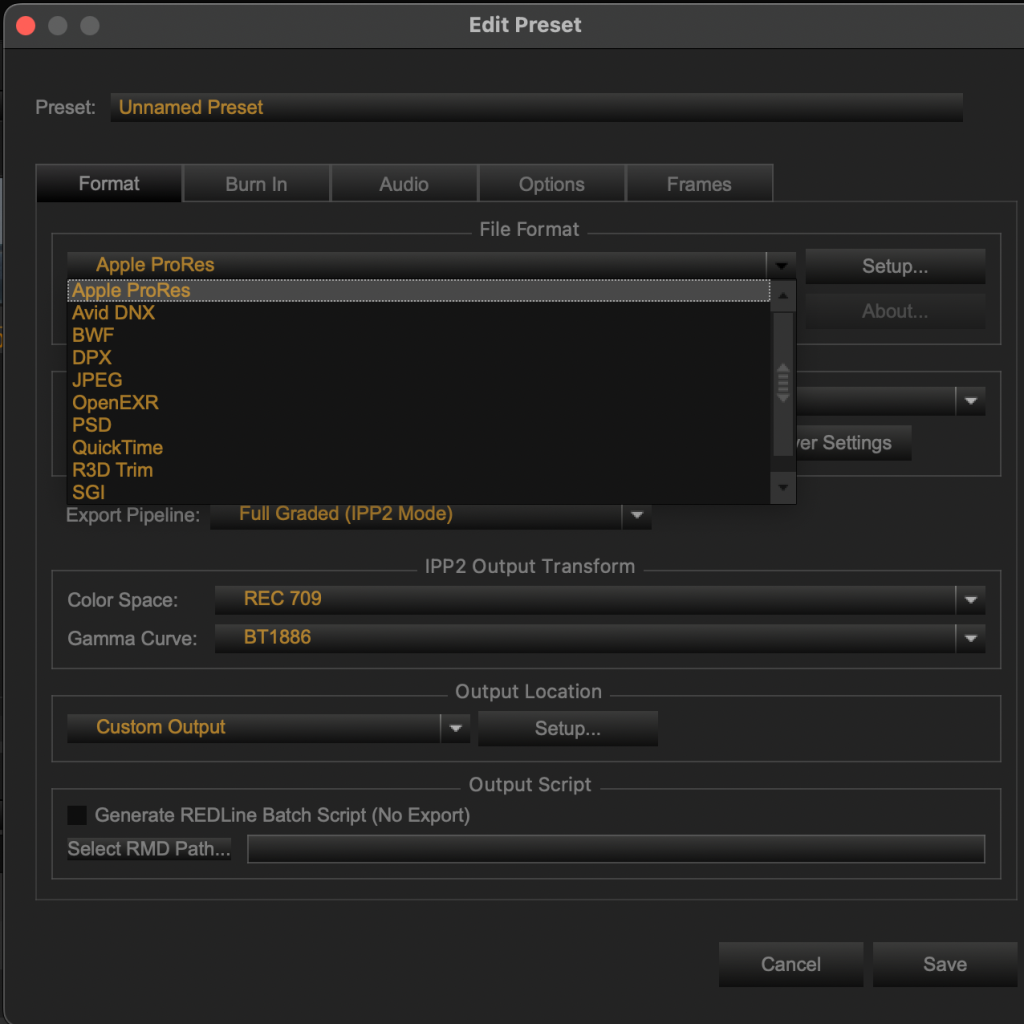
Task: Select QuickTime file format
Action: 419,447
